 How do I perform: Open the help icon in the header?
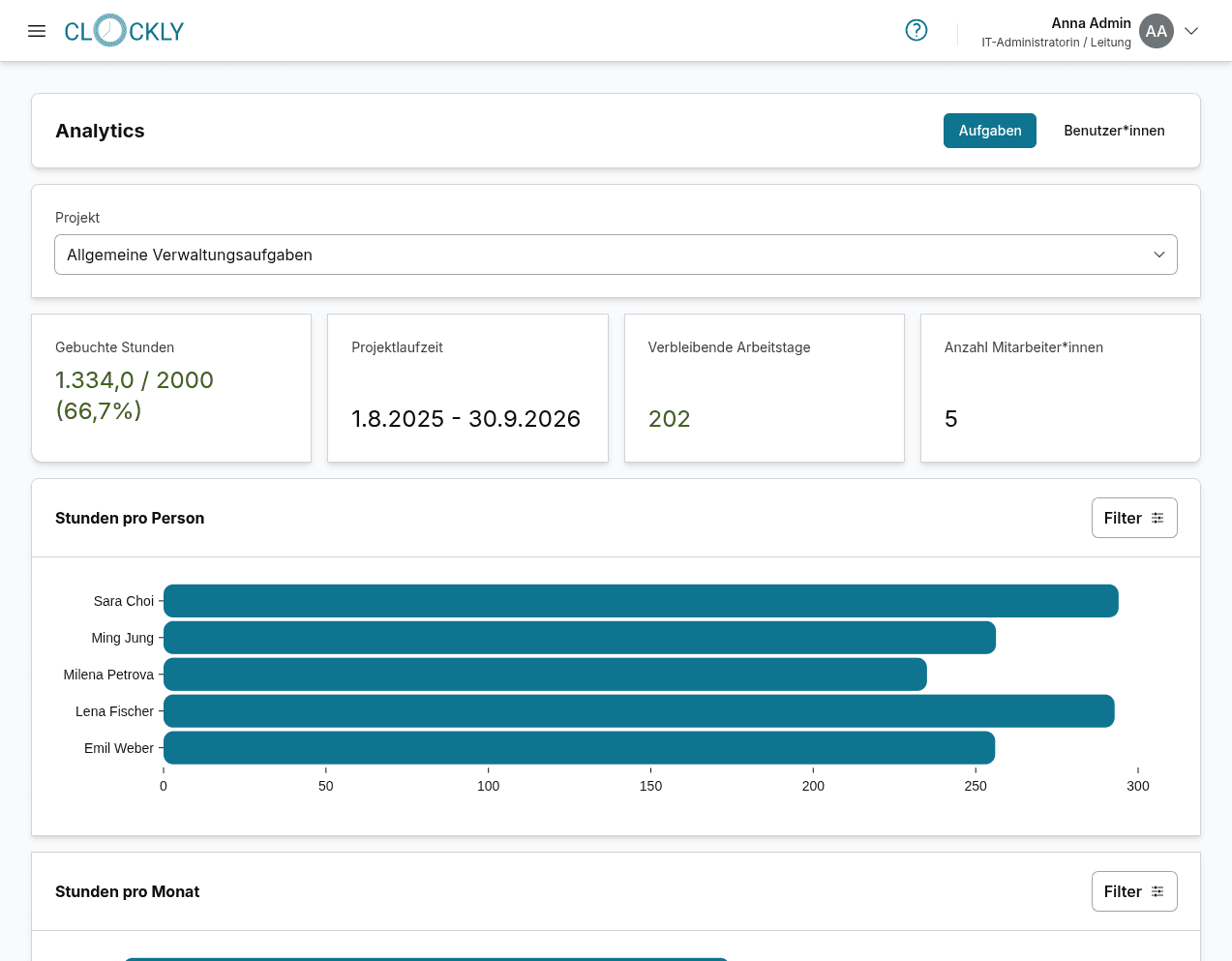[x=916, y=30]
